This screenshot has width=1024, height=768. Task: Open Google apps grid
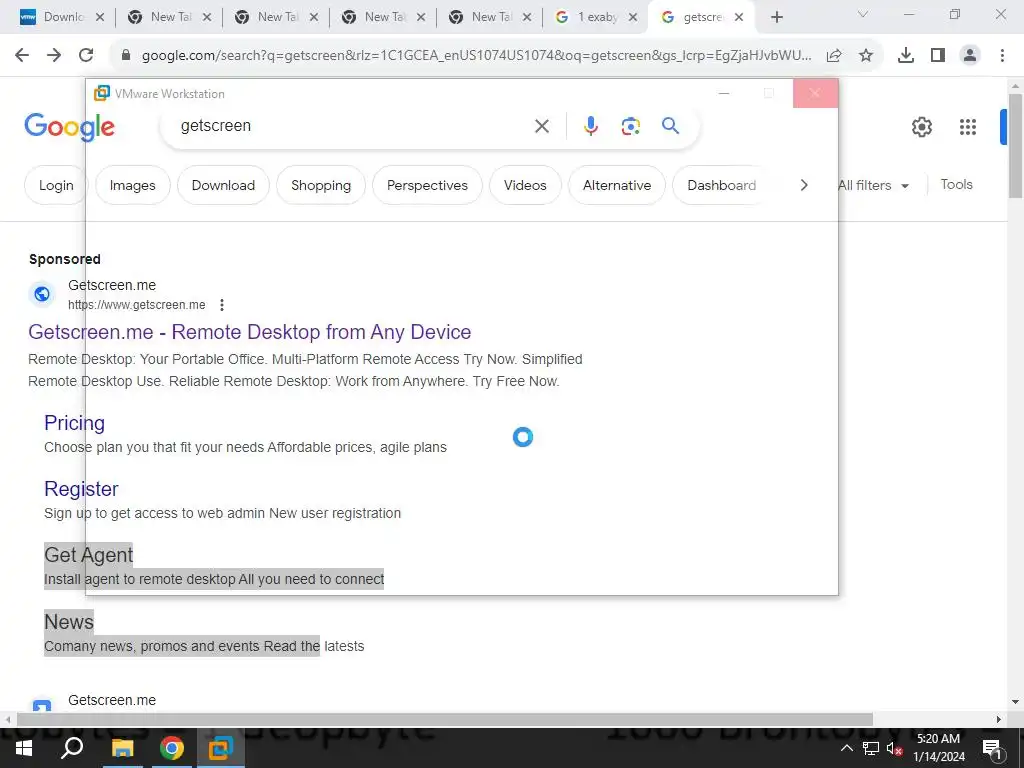point(968,127)
